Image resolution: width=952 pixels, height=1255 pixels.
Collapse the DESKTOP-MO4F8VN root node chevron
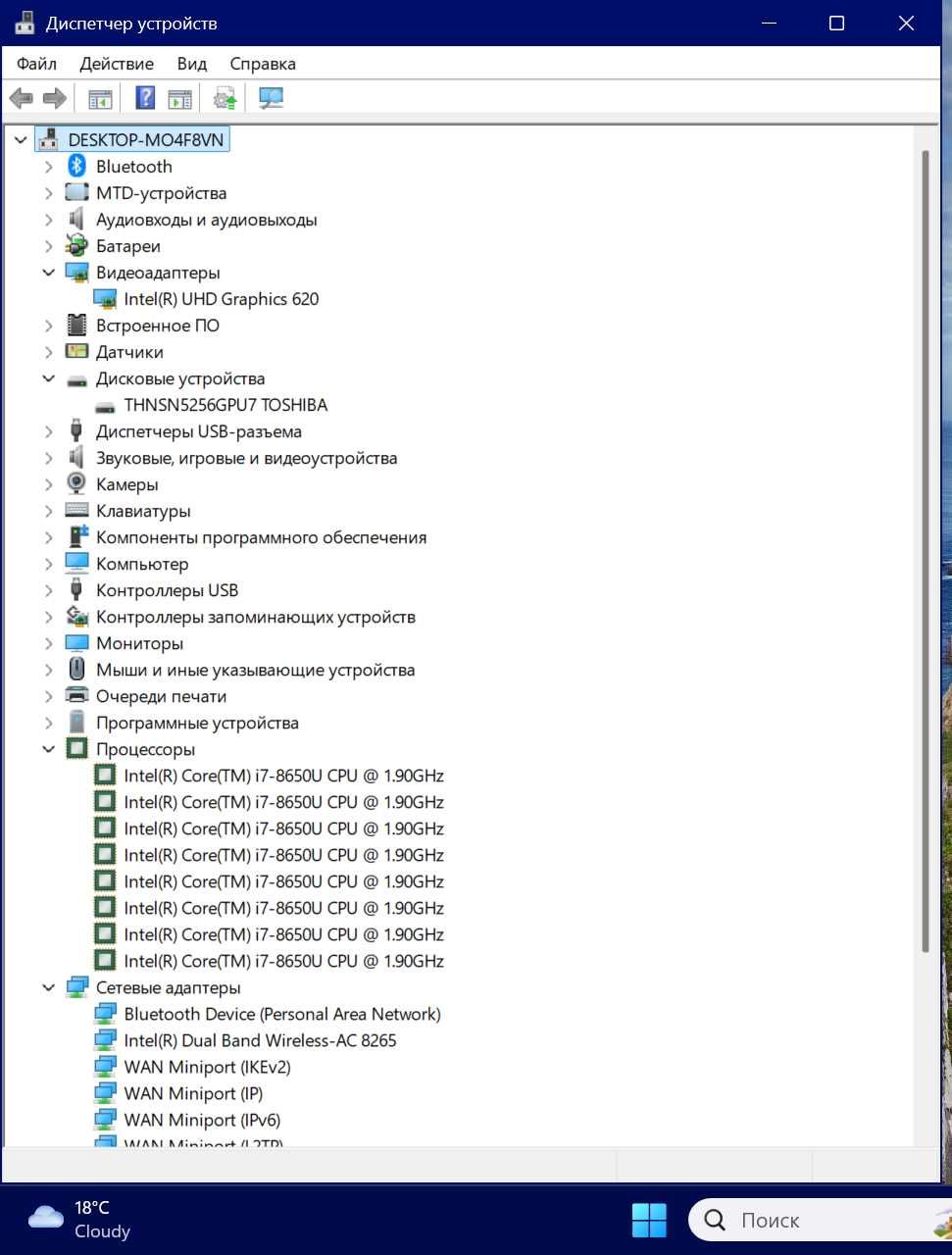[21, 140]
